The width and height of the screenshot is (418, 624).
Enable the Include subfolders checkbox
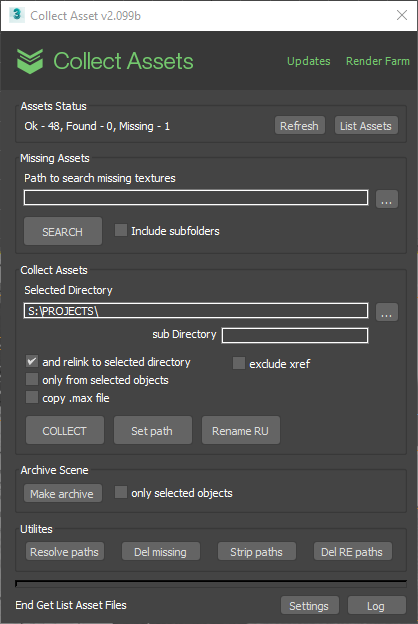pos(121,230)
